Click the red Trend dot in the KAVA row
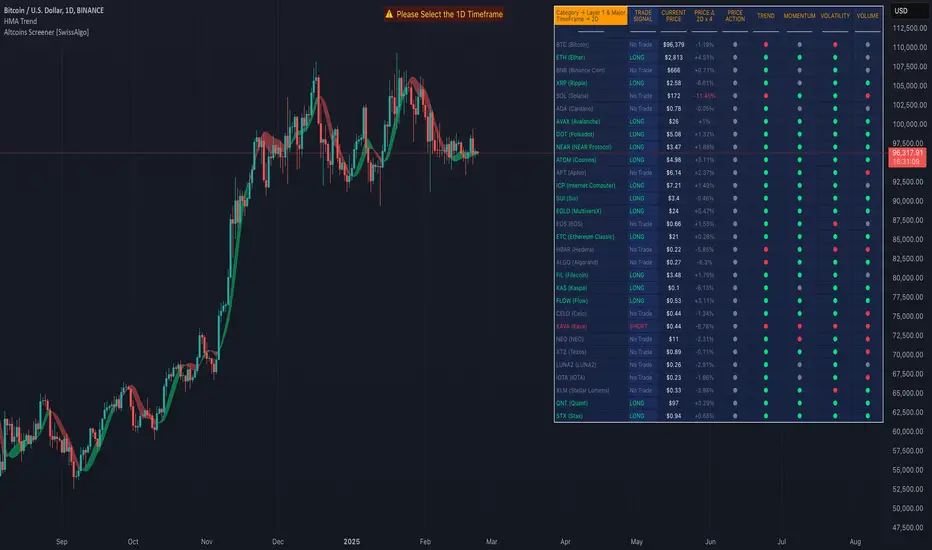932x550 pixels. coord(766,326)
